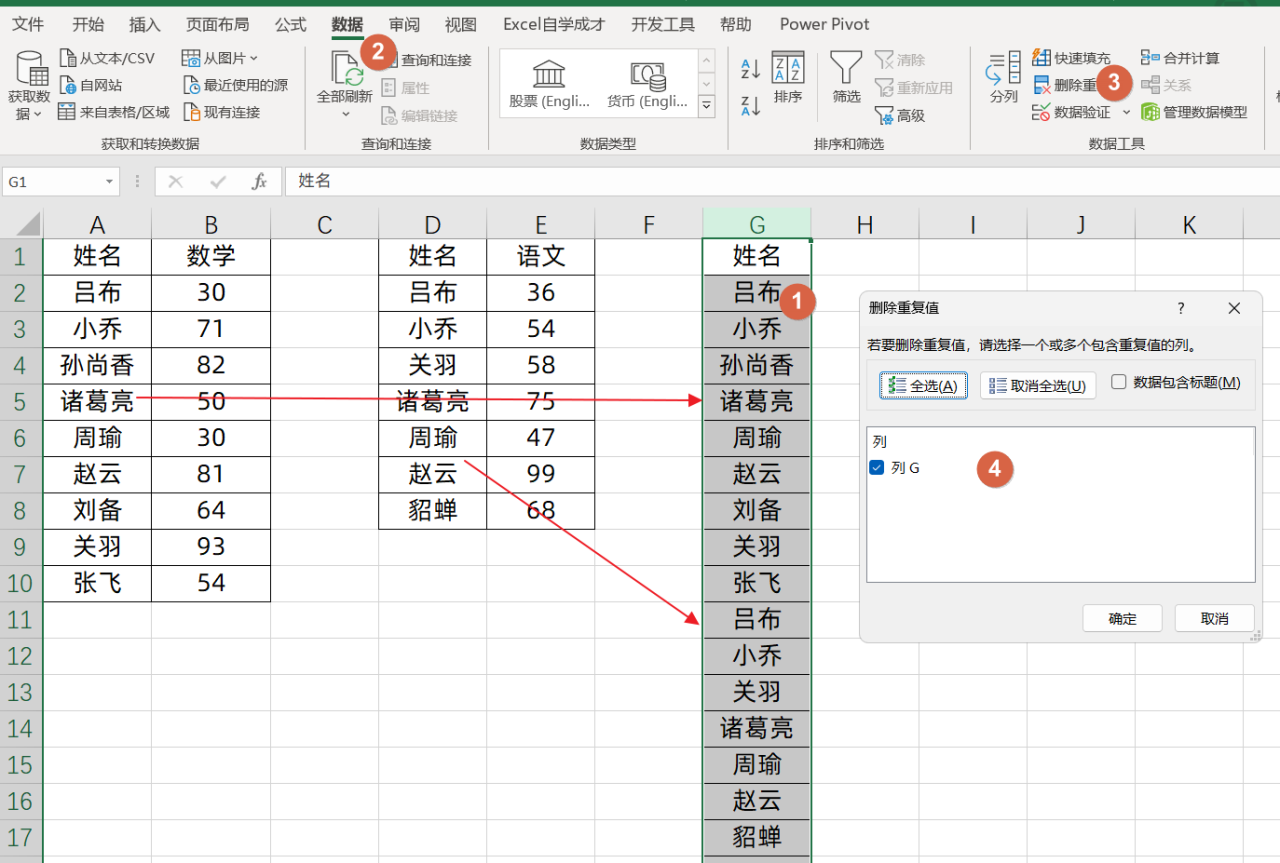Viewport: 1280px width, 863px height.
Task: Click cell A10 张飞
Action: (x=97, y=583)
